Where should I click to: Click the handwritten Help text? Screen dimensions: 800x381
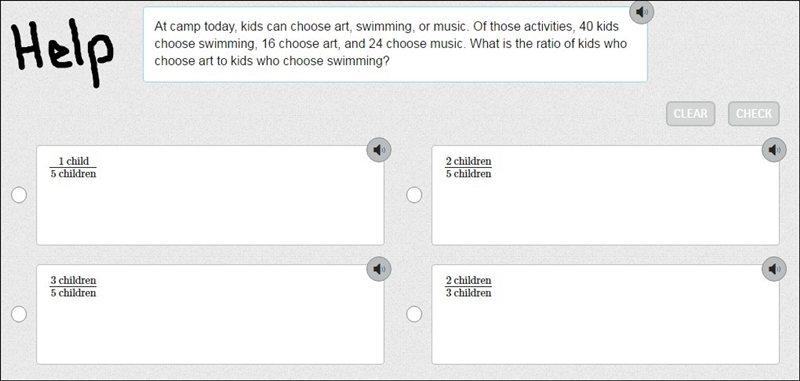click(61, 51)
